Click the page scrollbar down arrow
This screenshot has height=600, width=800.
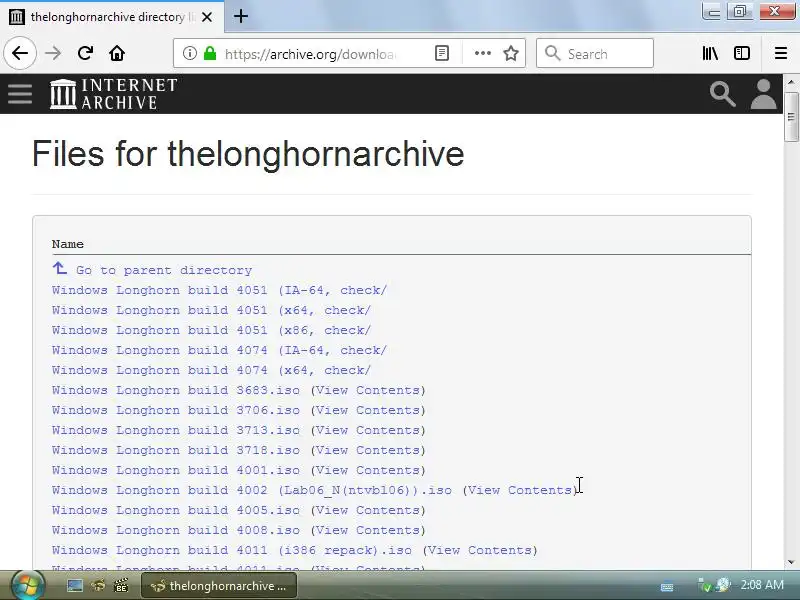pos(791,562)
